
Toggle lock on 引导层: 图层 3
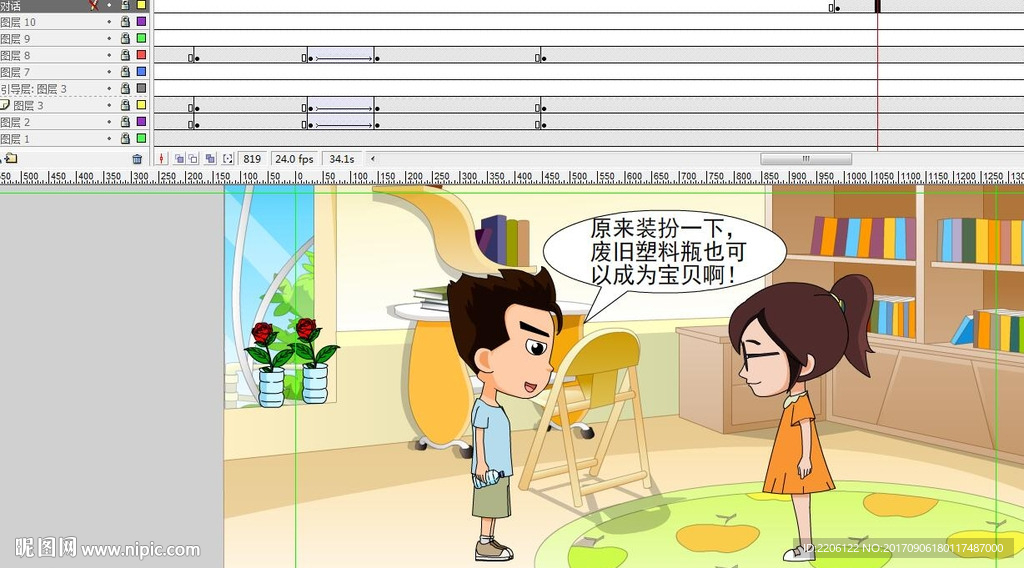point(125,88)
